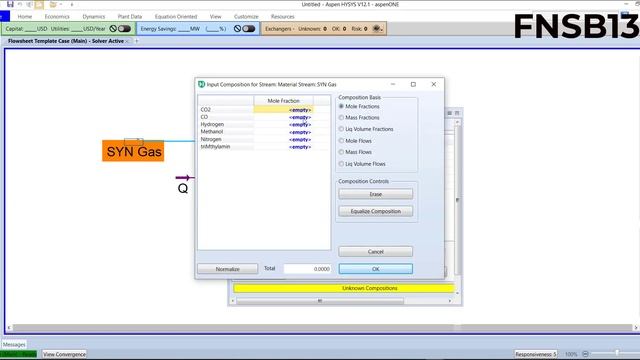
Task: Confirm the composition dialog with OK
Action: click(376, 269)
